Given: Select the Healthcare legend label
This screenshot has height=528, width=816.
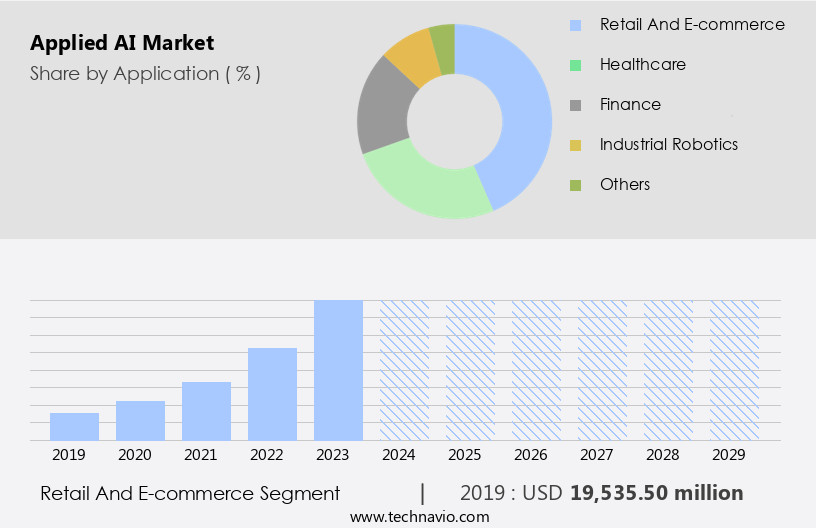Looking at the screenshot, I should [x=642, y=65].
